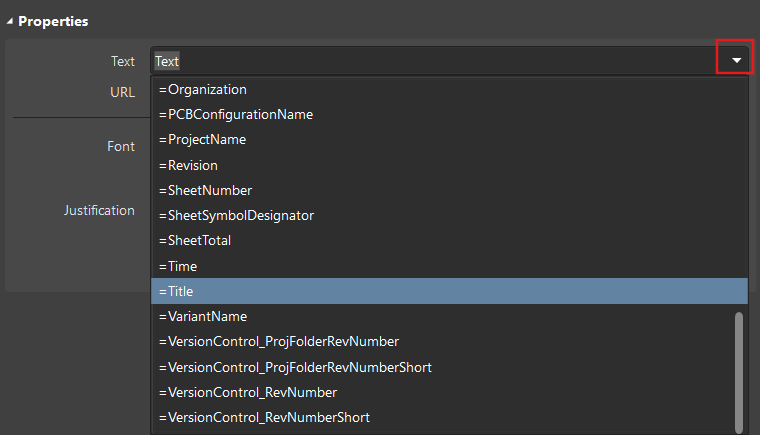760x435 pixels.
Task: Click the Properties section header
Action: pyautogui.click(x=53, y=21)
